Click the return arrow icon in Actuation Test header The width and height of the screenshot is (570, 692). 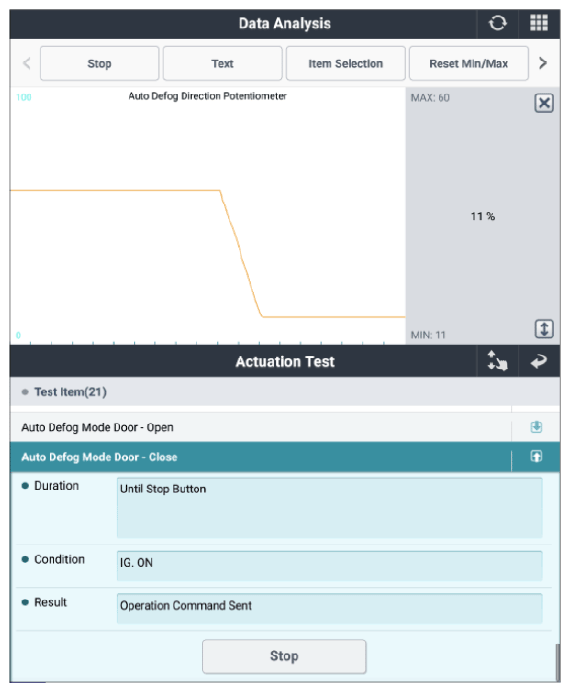[539, 361]
